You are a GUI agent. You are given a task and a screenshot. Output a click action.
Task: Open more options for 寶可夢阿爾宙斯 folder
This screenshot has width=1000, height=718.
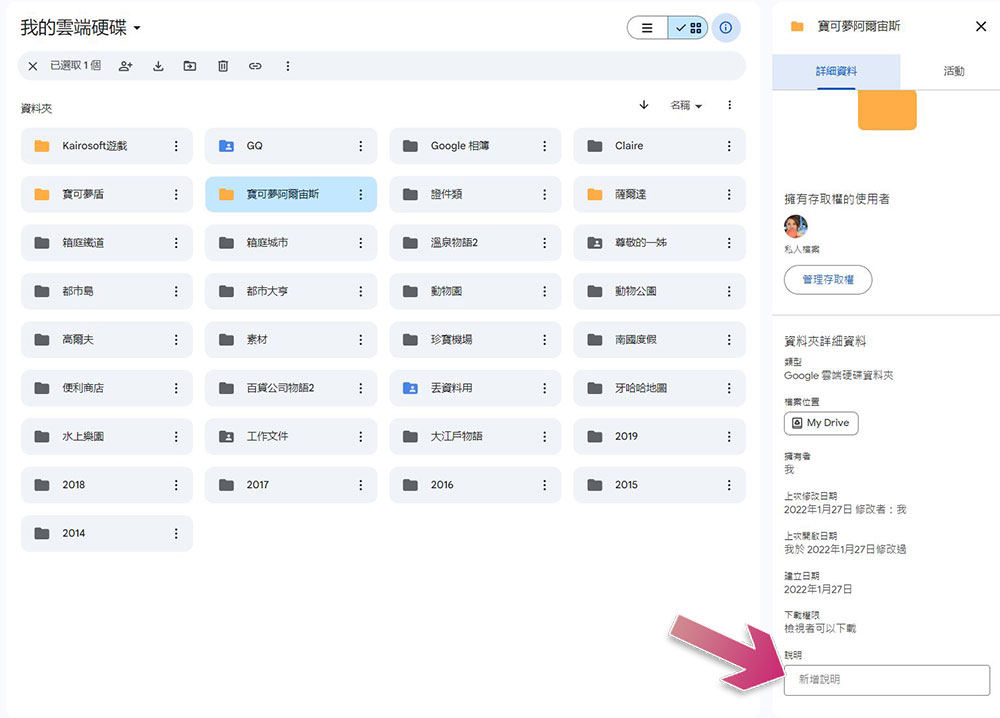coord(360,194)
